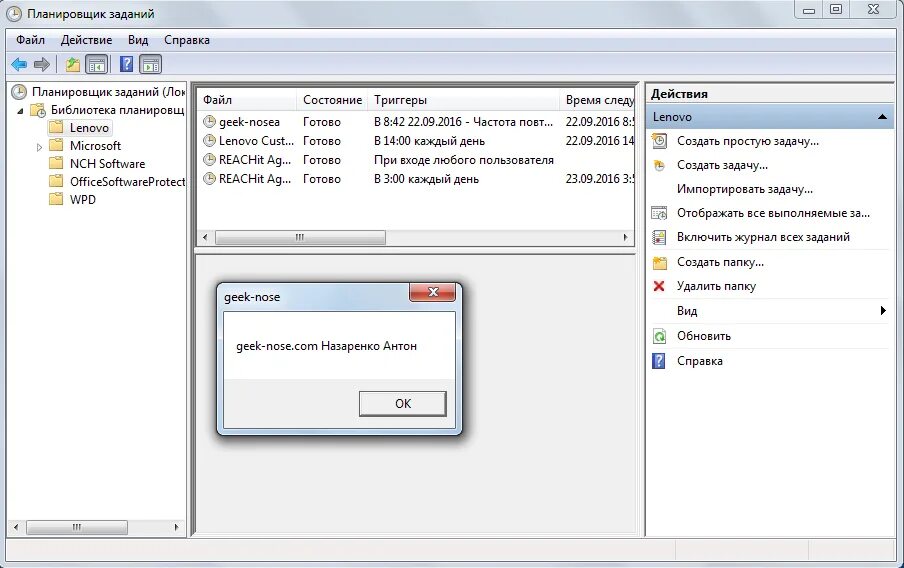Image resolution: width=904 pixels, height=568 pixels.
Task: Click the clock icon of Lenovo Cust... task
Action: point(209,141)
